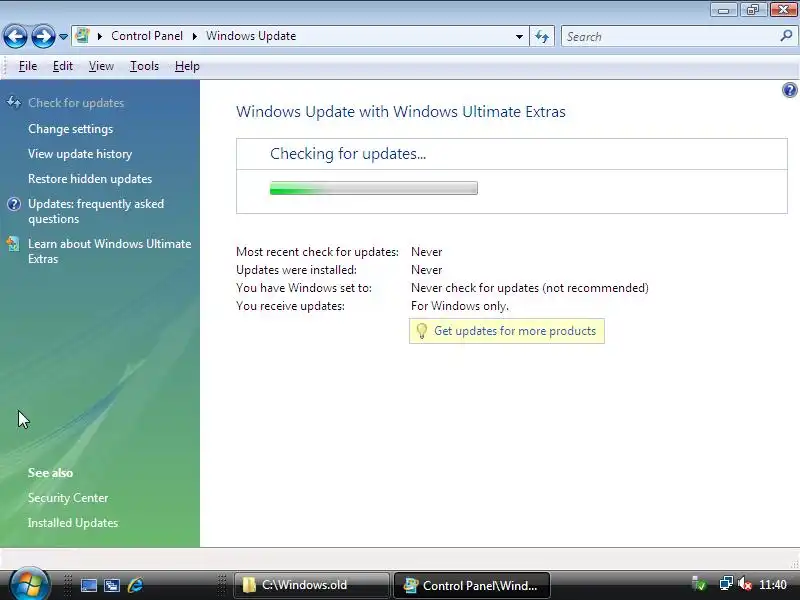Click the magnifier search icon

(x=786, y=36)
